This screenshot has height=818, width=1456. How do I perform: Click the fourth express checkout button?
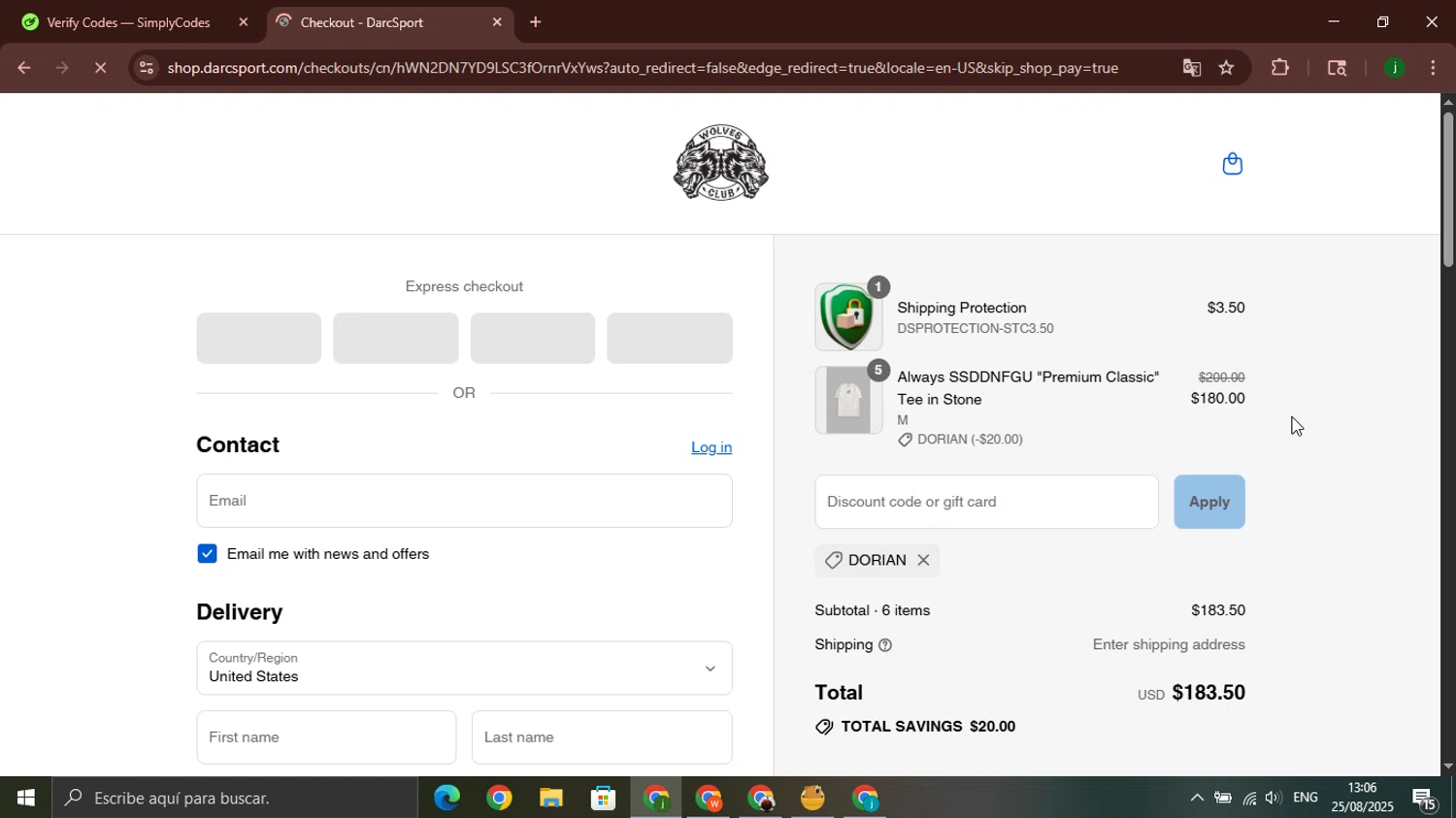(x=670, y=339)
